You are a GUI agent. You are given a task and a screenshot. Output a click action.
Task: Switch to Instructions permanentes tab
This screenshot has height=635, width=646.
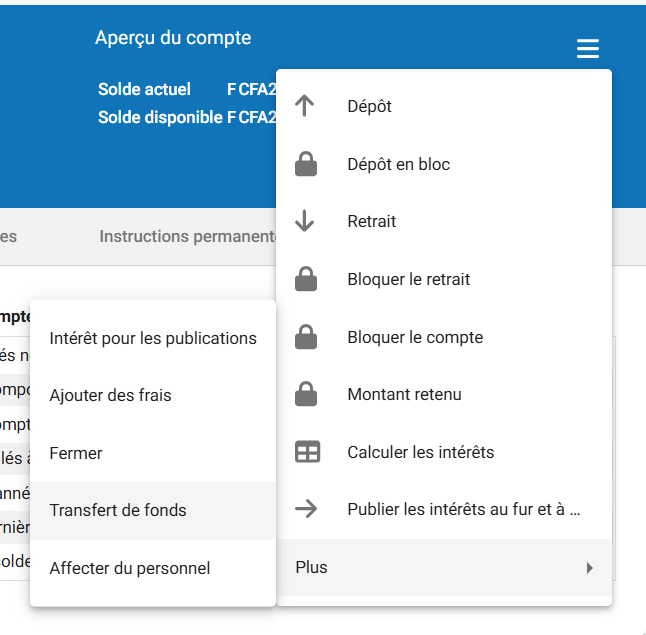tap(187, 237)
